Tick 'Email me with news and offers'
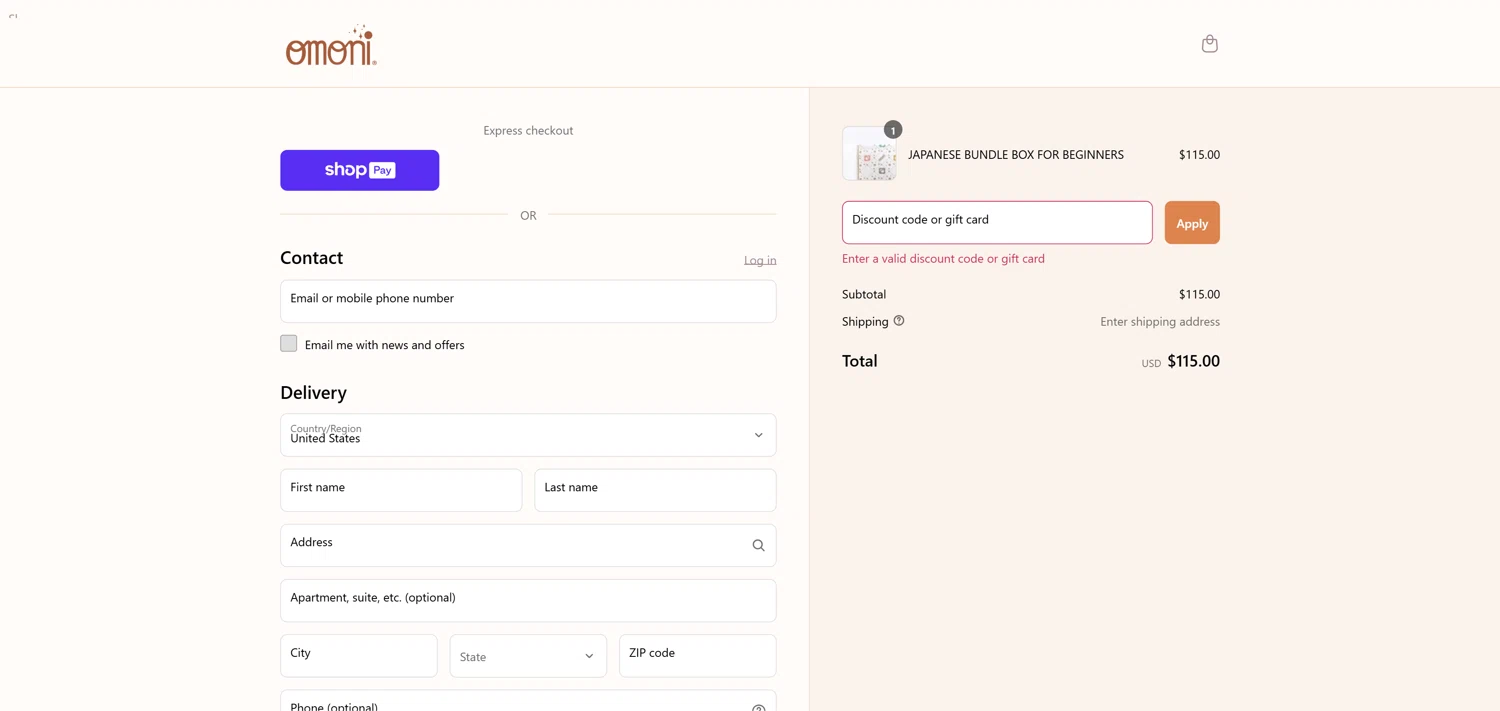Screen dimensions: 1500x711 (289, 343)
